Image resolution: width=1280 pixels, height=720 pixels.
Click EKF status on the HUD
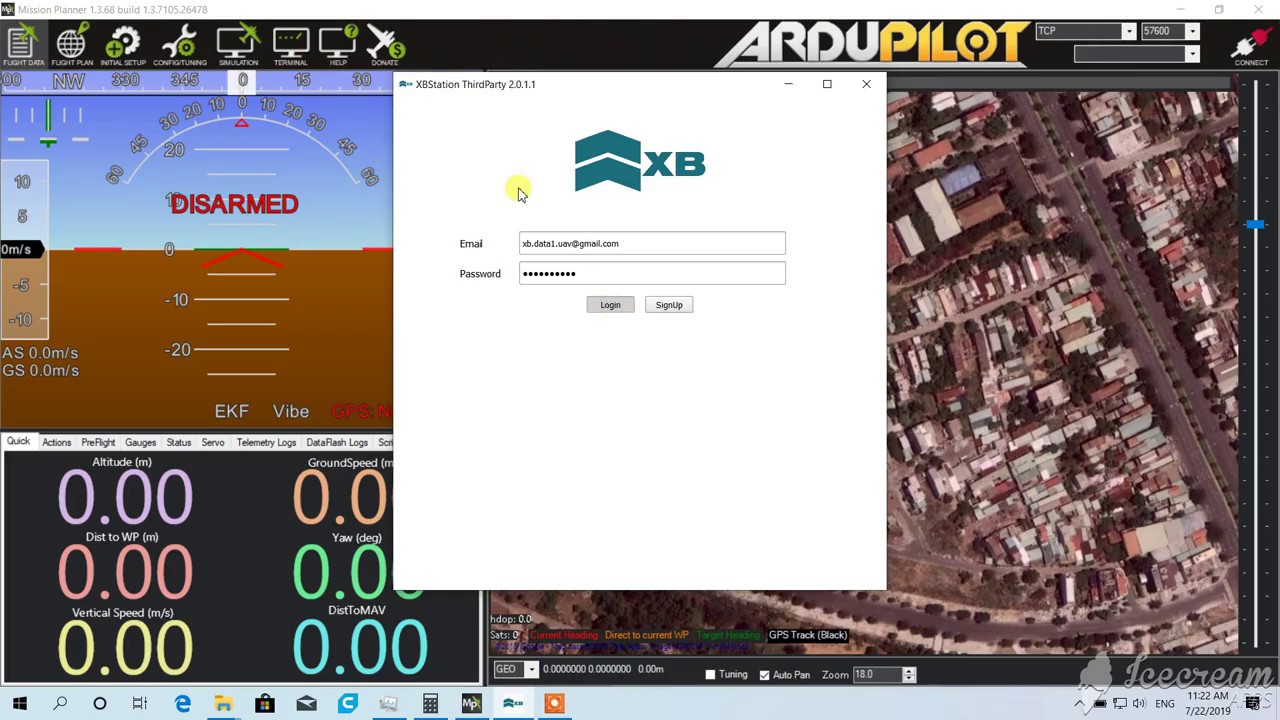click(231, 411)
